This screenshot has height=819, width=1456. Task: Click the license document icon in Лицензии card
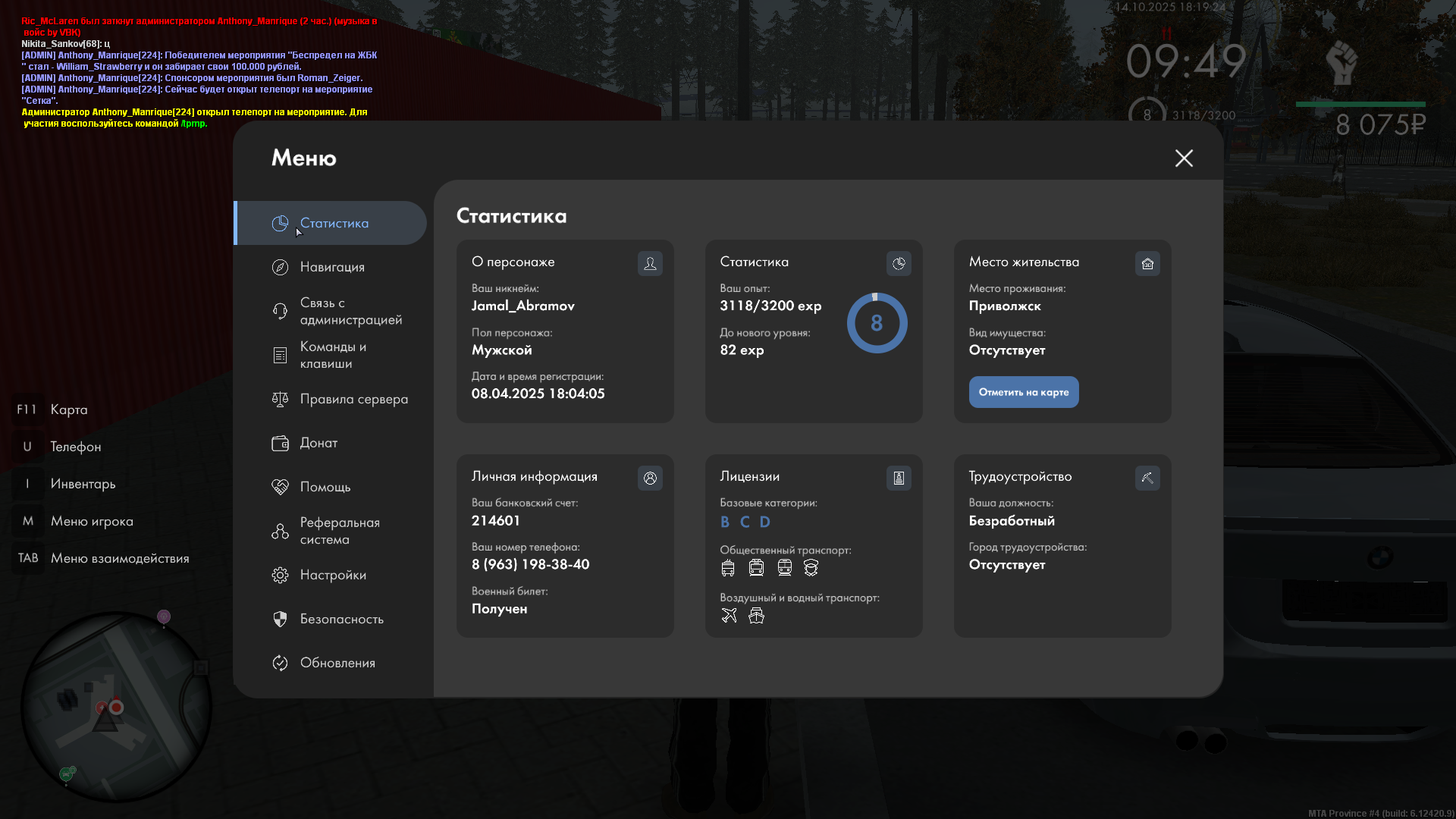[899, 478]
